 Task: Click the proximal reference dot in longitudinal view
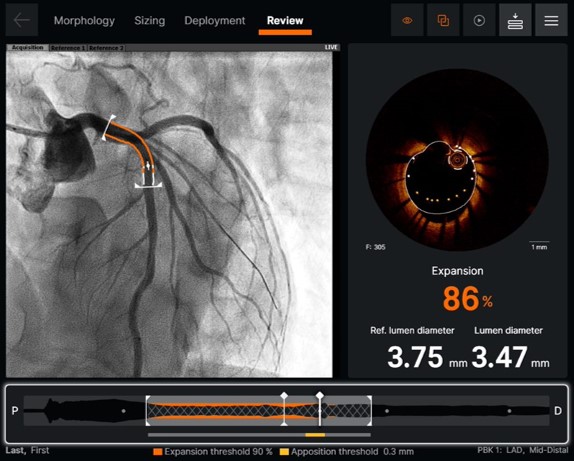coord(123,411)
